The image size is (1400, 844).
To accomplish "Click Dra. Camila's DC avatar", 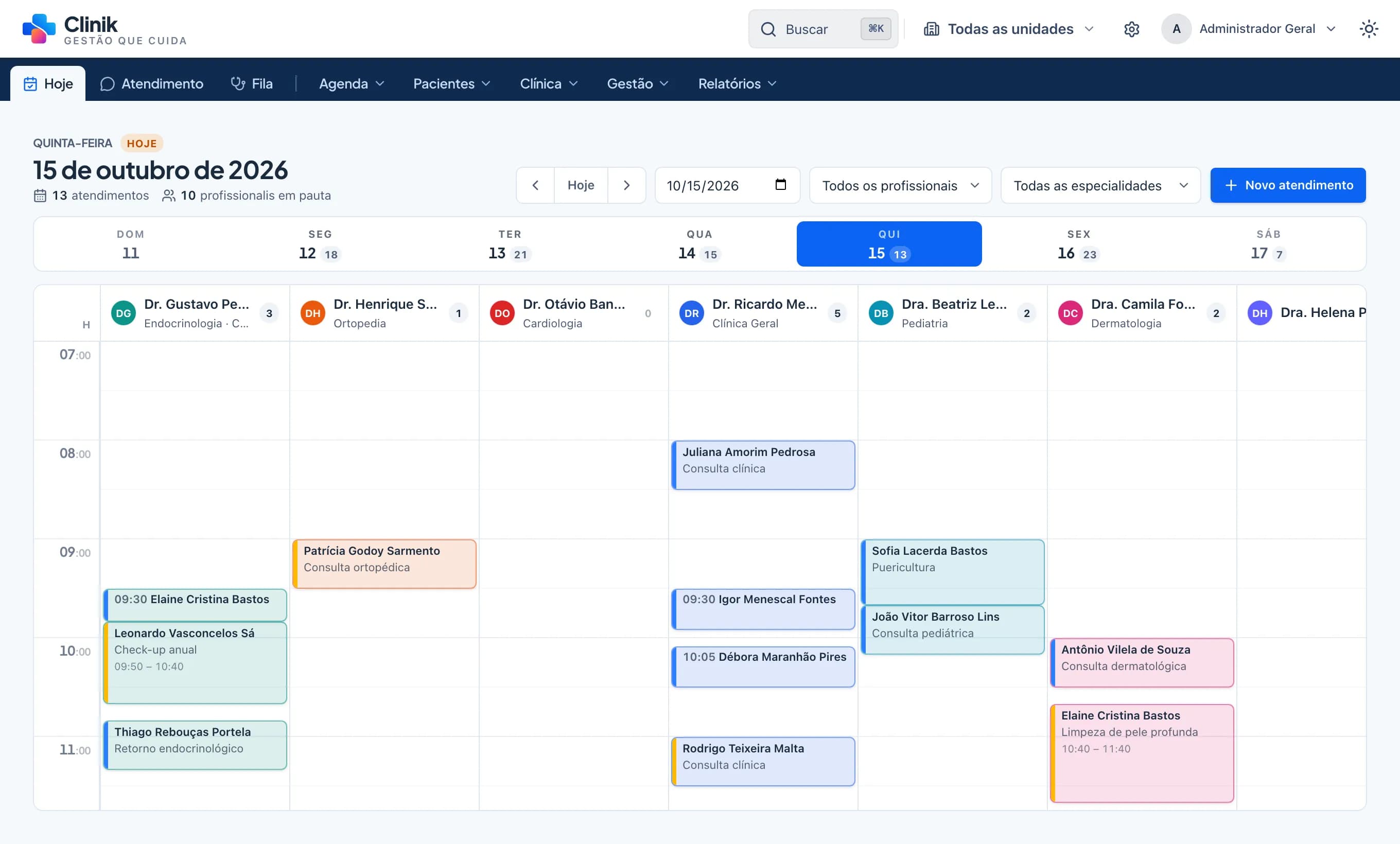I will (x=1071, y=313).
